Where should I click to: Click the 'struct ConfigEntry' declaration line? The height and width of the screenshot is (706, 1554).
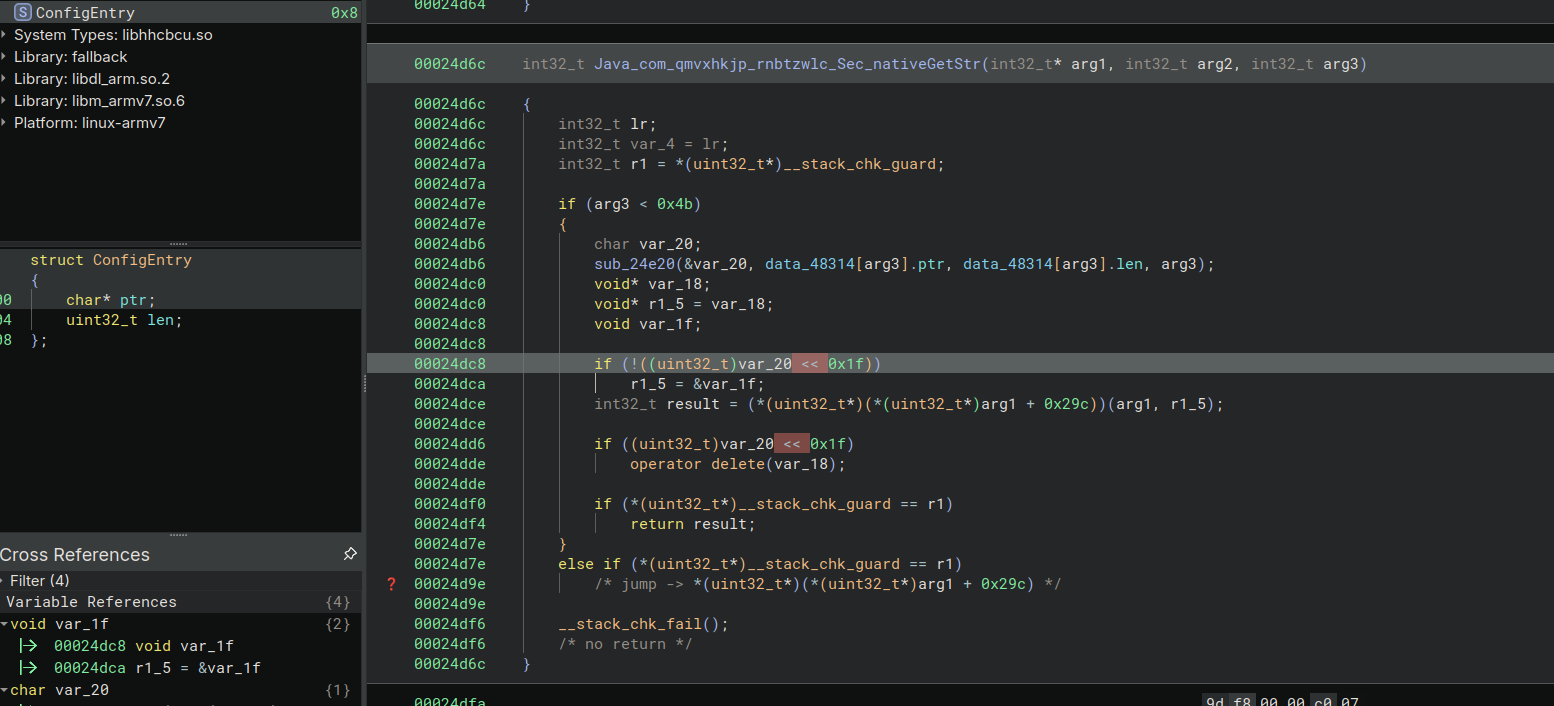point(111,260)
